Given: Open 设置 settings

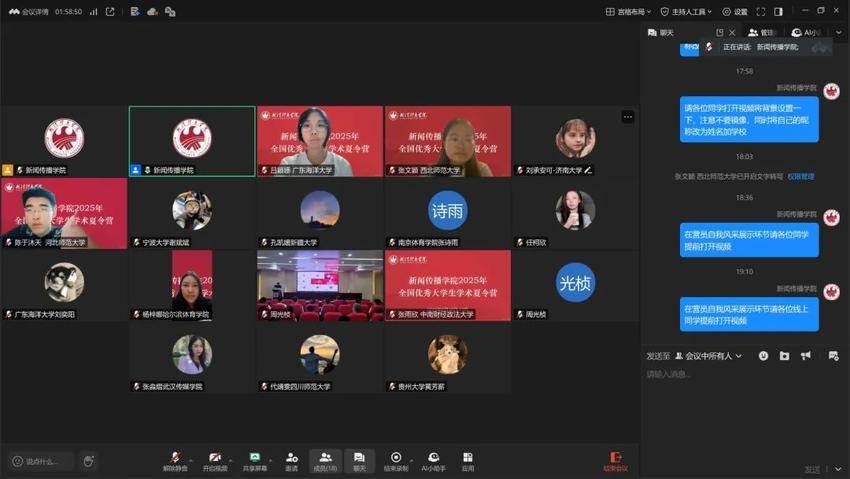Looking at the screenshot, I should coord(735,11).
